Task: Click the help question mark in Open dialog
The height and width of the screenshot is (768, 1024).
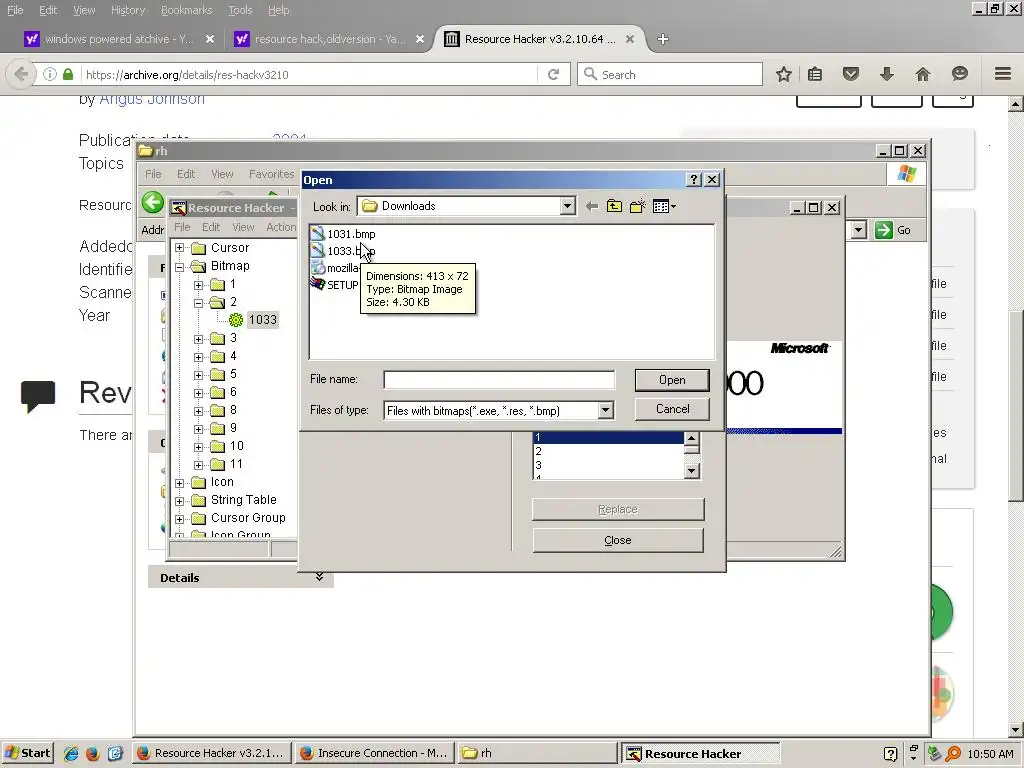Action: point(694,180)
